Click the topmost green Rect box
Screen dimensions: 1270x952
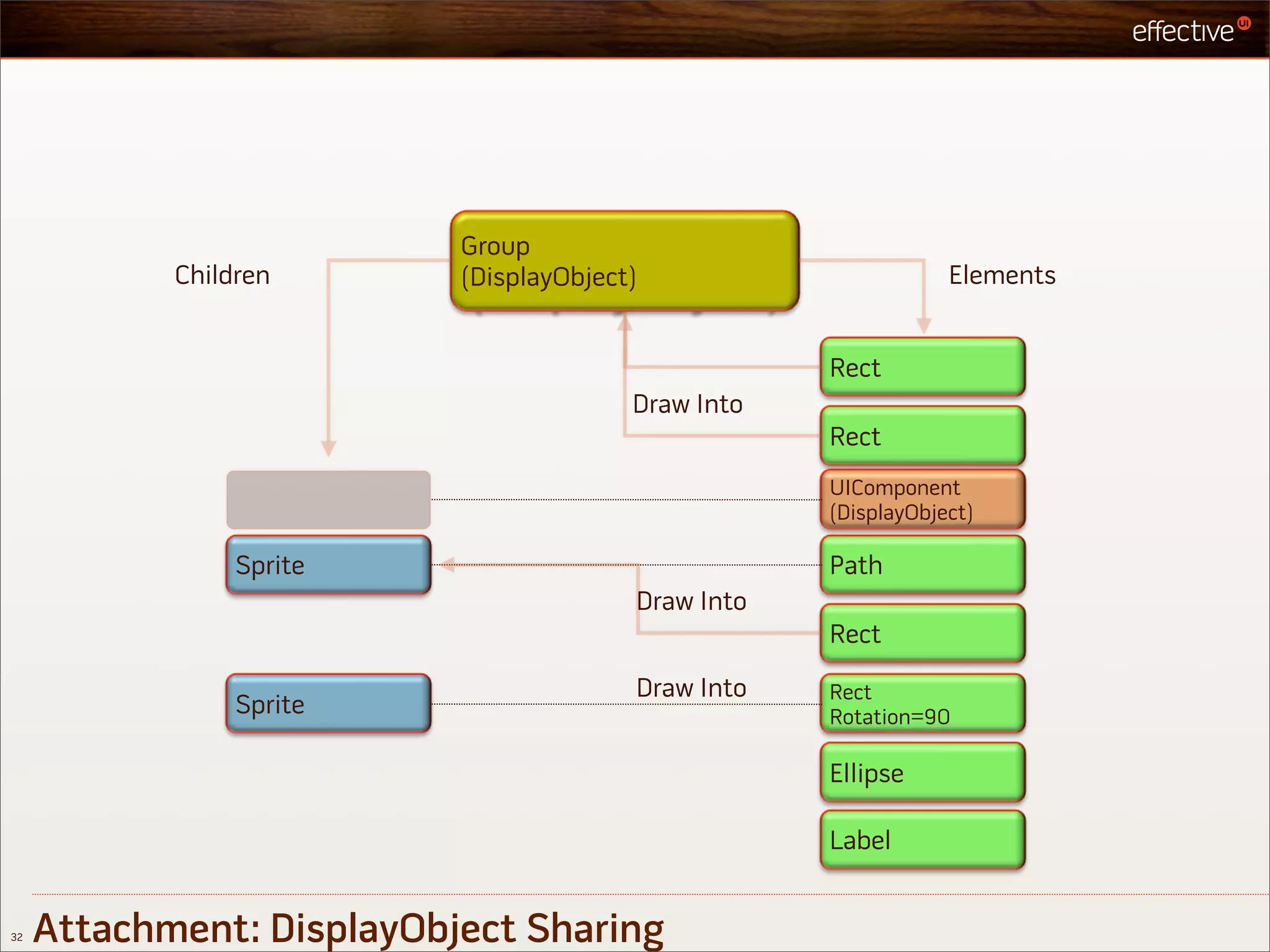[922, 368]
